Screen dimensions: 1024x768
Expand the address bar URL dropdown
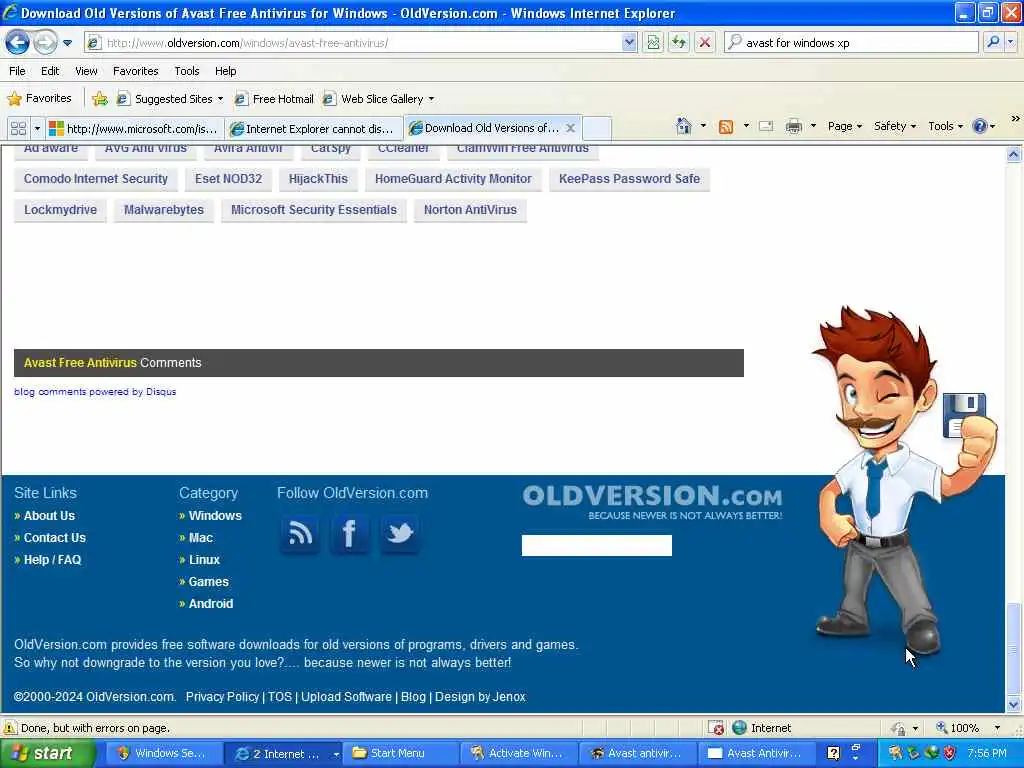pos(629,42)
